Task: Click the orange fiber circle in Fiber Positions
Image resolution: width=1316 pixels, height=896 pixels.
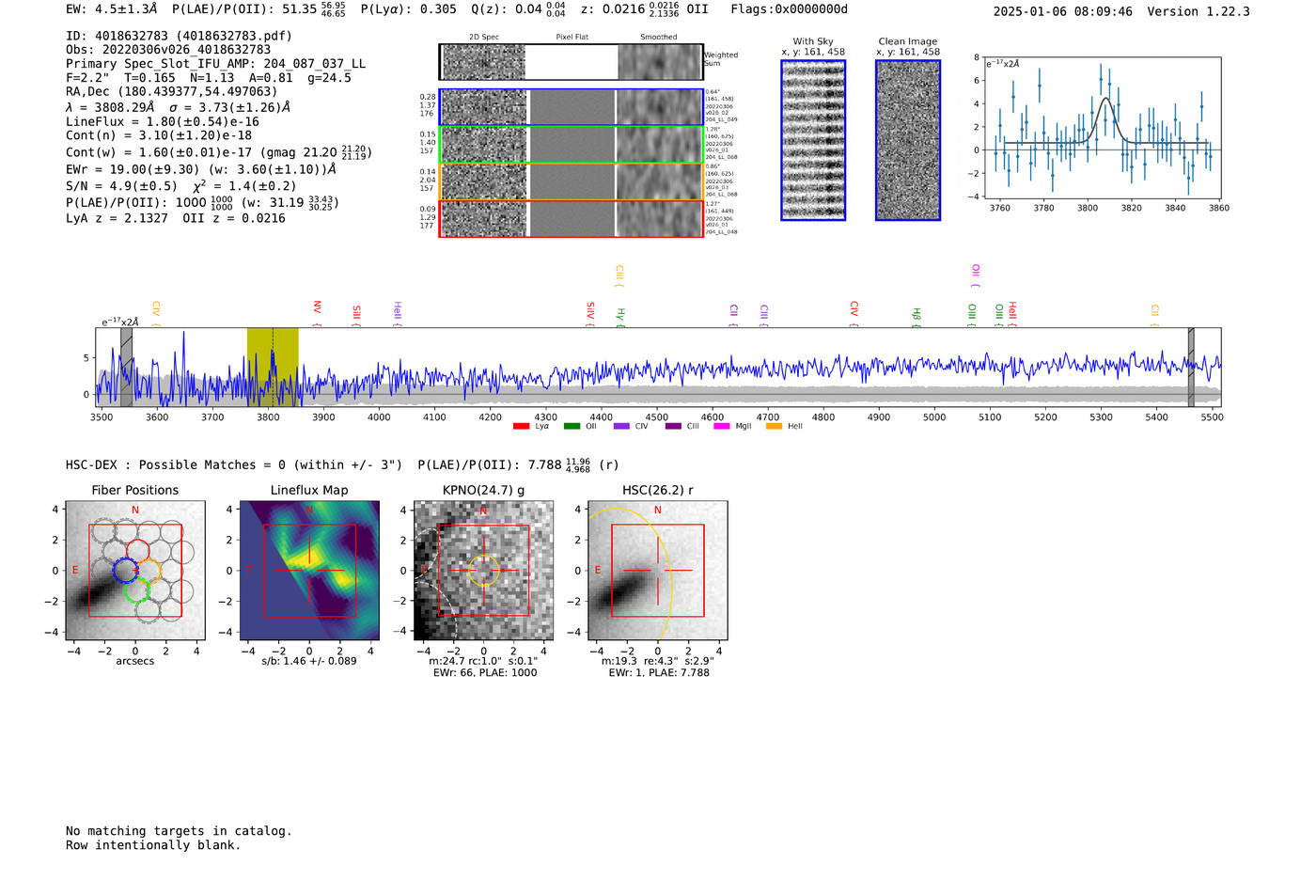Action: (x=149, y=570)
